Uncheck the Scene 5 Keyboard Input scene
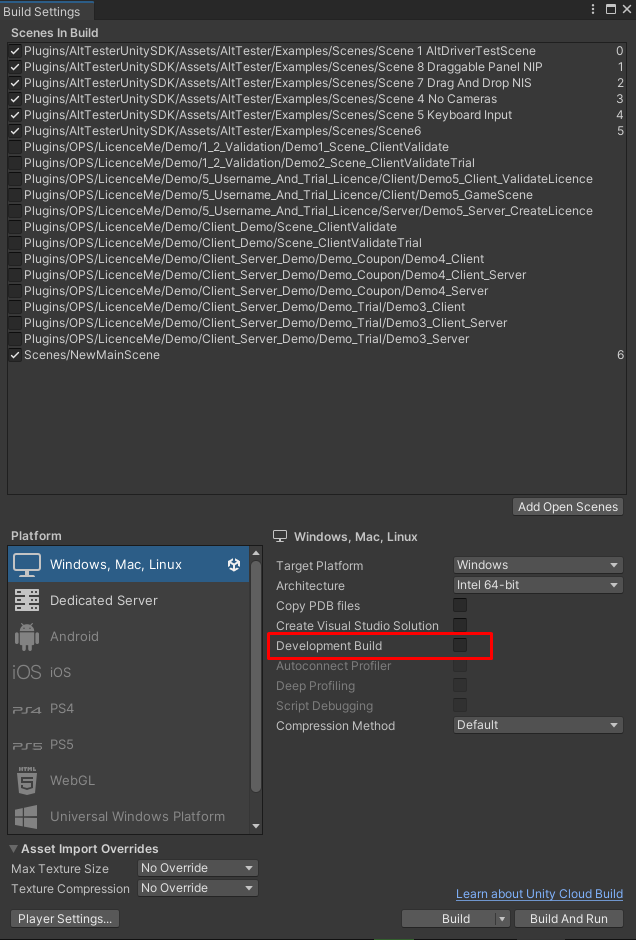636x940 pixels. click(x=13, y=115)
